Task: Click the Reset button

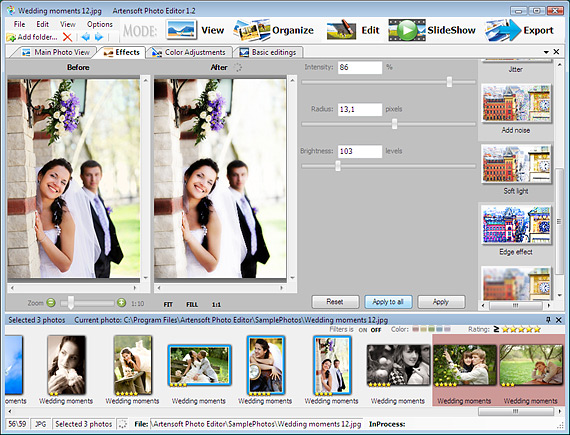Action: [335, 302]
